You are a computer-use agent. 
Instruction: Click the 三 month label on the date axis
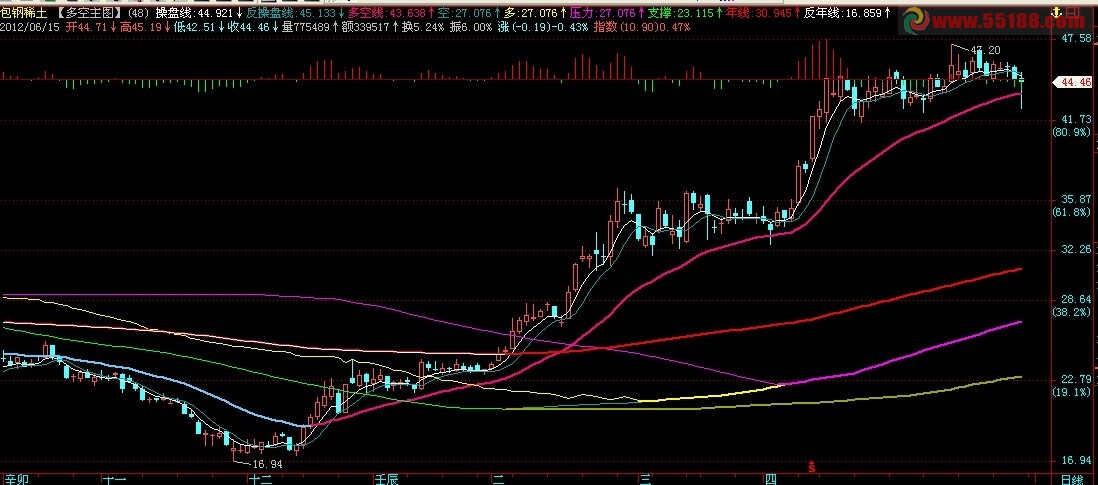tap(646, 479)
